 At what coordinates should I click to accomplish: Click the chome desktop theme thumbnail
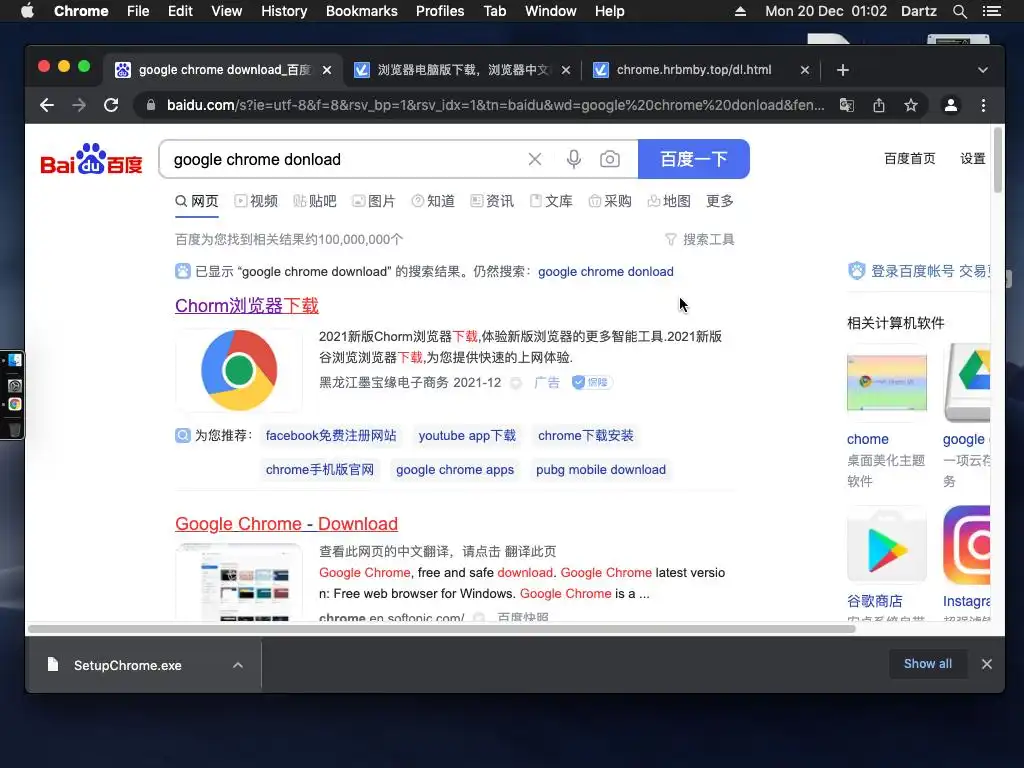tap(887, 382)
